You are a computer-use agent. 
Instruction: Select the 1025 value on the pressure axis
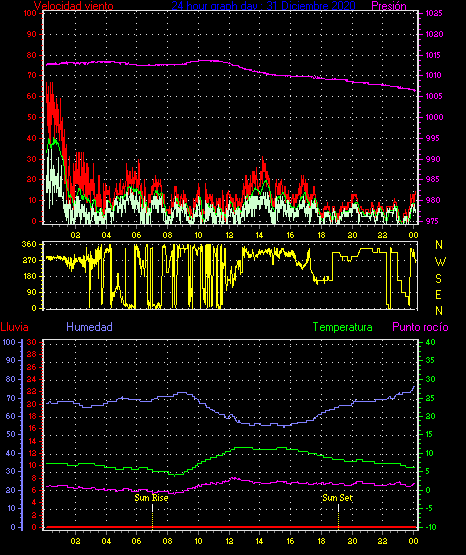(434, 13)
